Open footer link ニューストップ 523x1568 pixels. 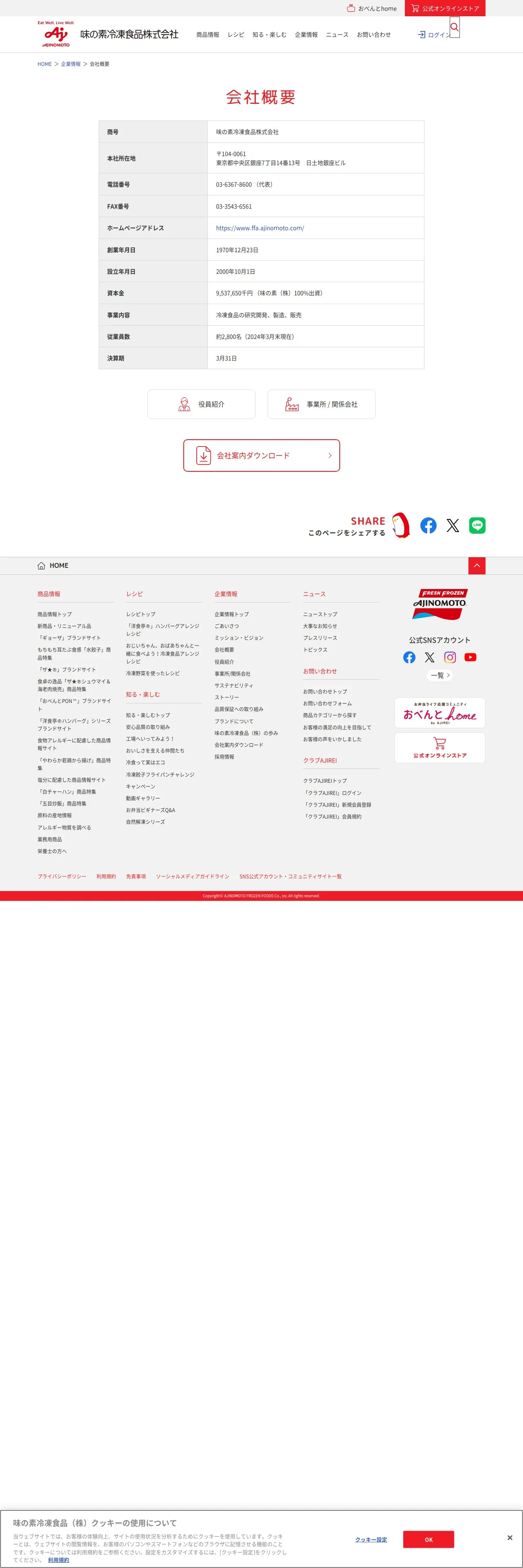(x=320, y=614)
